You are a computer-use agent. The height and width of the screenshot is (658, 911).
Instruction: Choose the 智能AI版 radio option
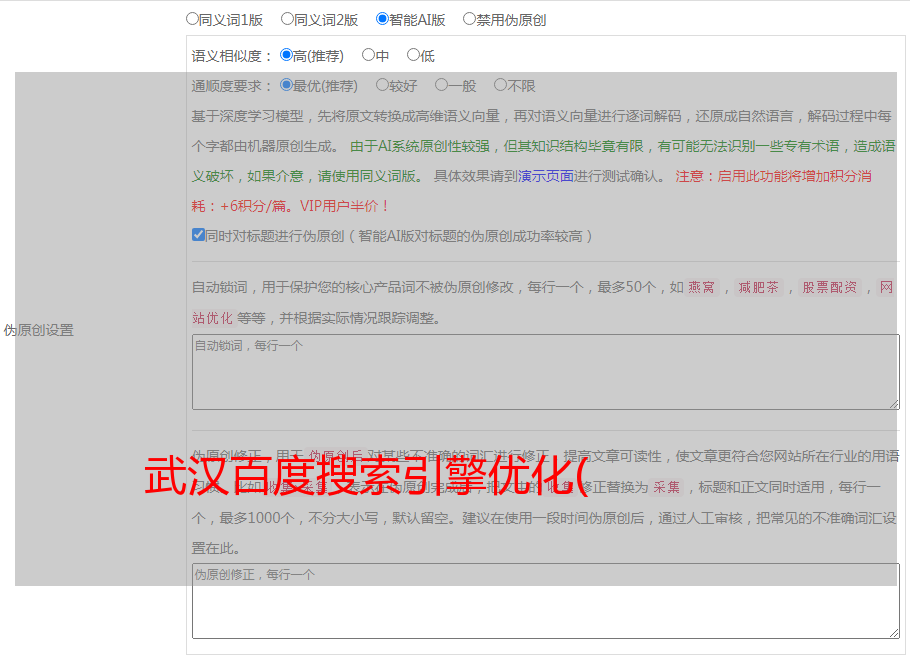click(x=382, y=19)
